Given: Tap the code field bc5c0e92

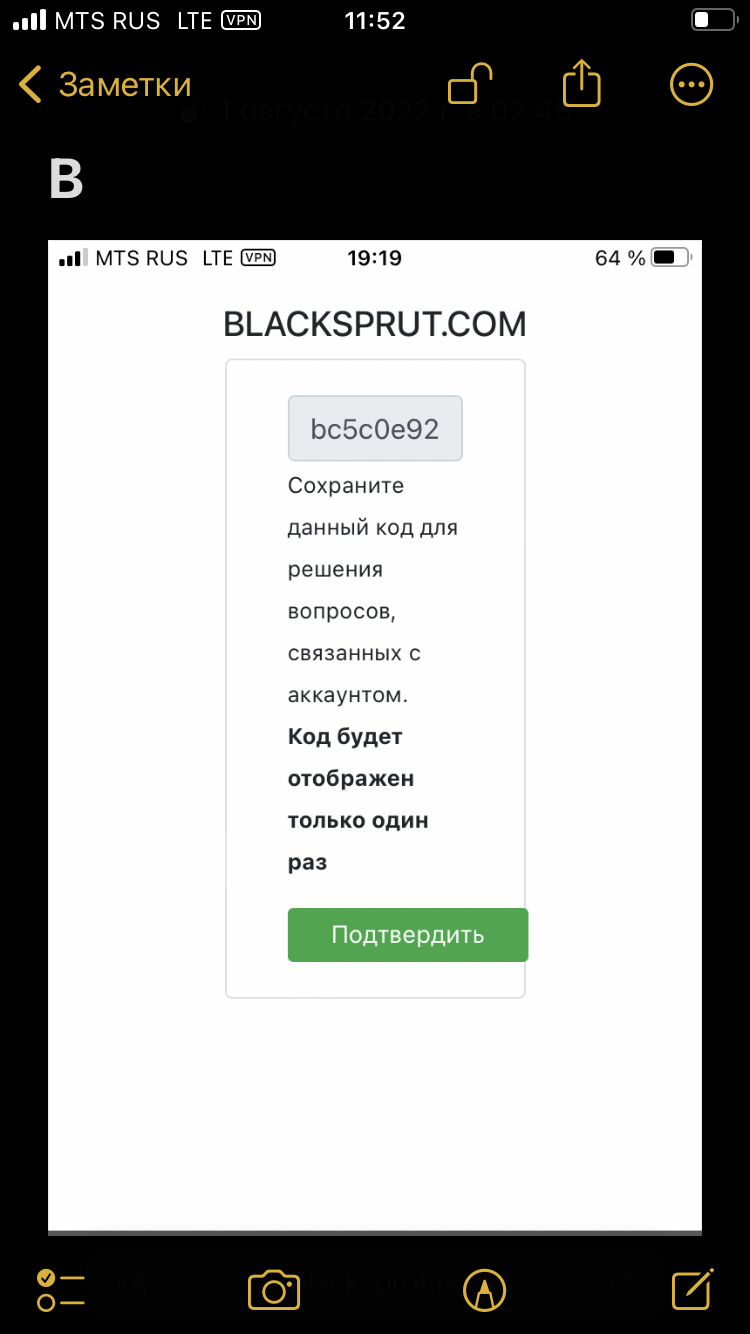Looking at the screenshot, I should (375, 429).
